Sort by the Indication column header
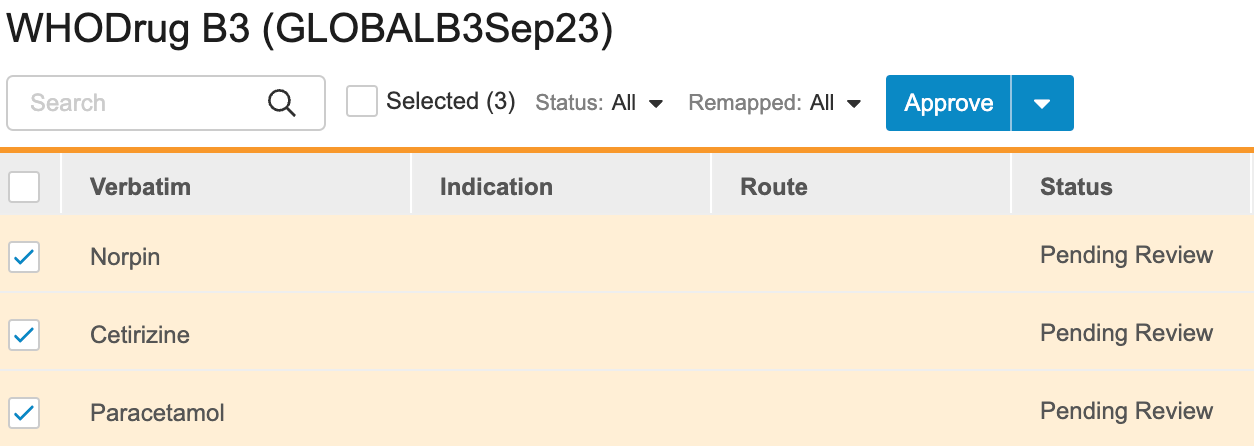Viewport: 1254px width, 446px height. [496, 187]
